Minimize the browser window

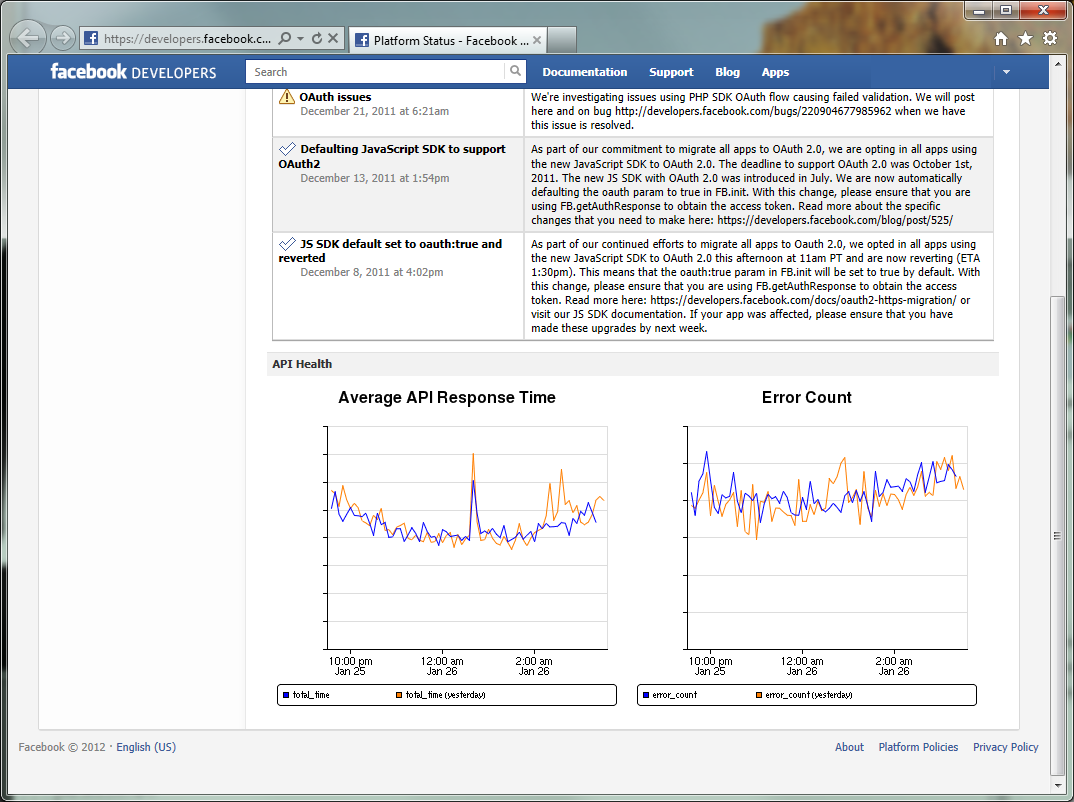click(979, 10)
